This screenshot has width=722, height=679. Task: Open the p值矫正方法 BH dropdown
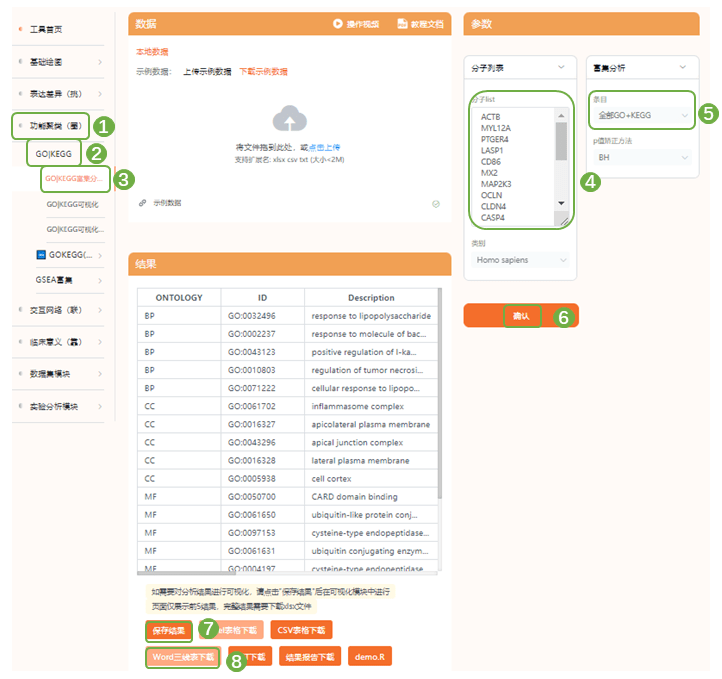(638, 157)
